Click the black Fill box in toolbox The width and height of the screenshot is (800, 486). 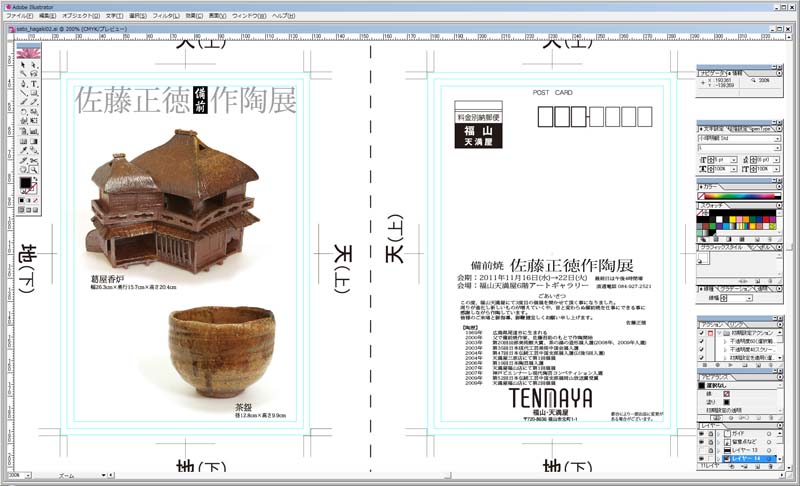pyautogui.click(x=25, y=183)
